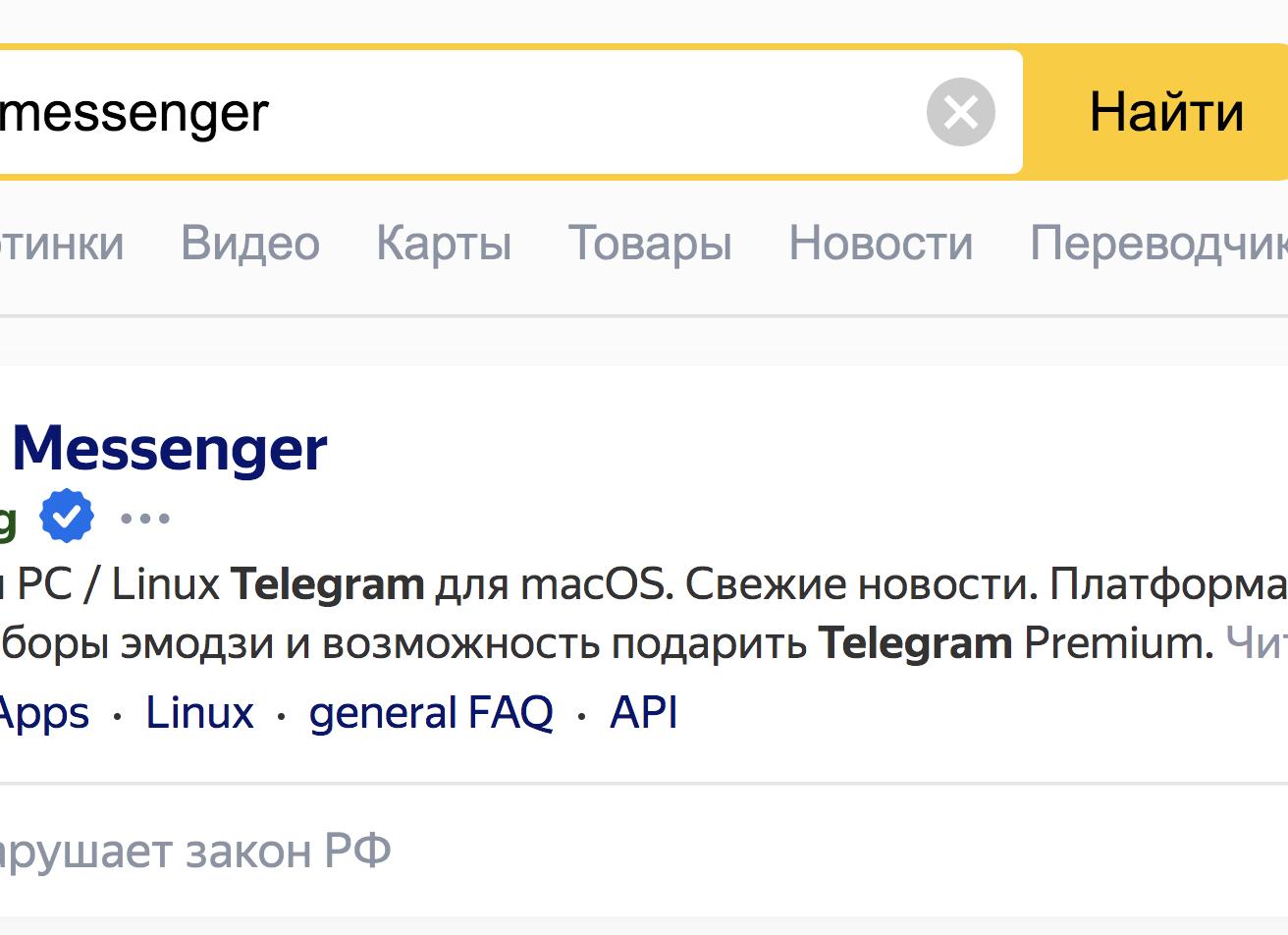Open the Linux sitelink
This screenshot has width=1288, height=935.
199,713
